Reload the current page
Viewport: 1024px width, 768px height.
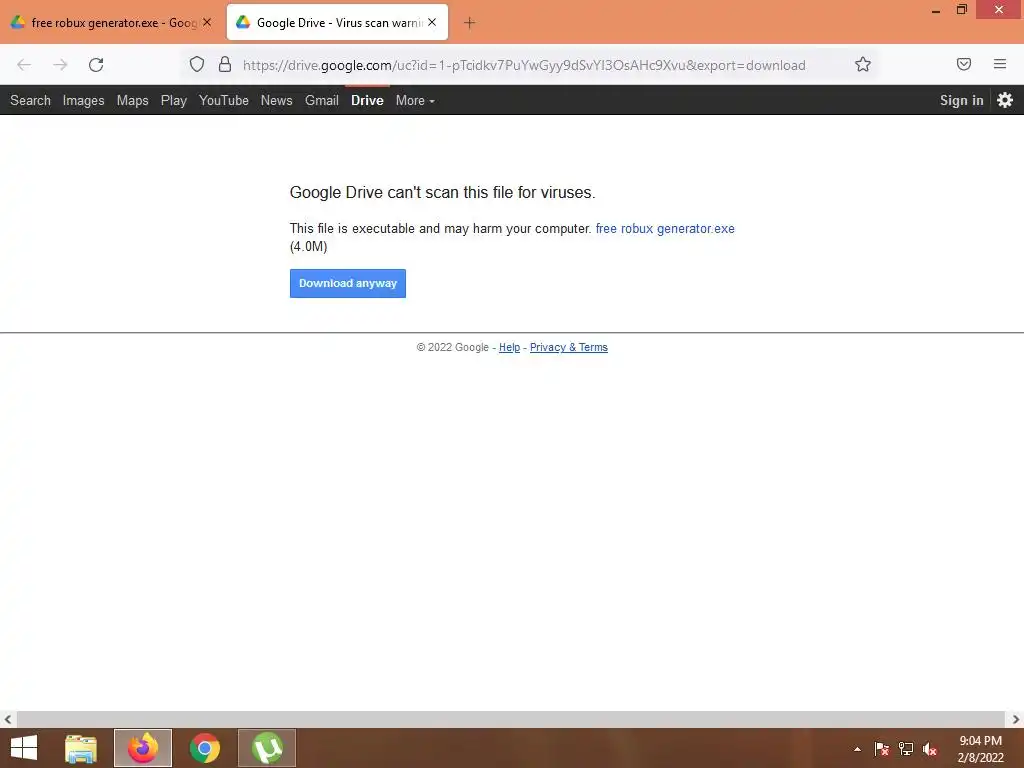point(96,65)
